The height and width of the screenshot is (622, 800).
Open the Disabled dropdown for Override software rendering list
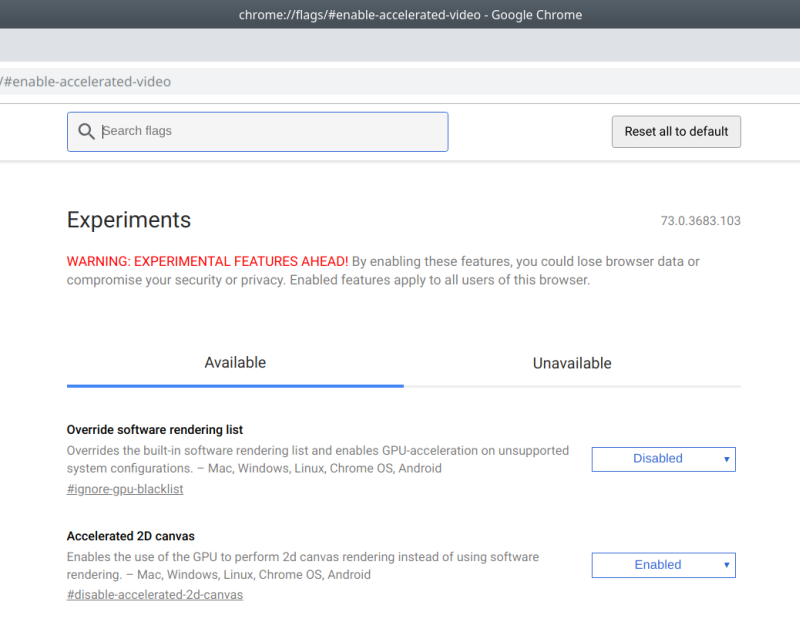[663, 459]
